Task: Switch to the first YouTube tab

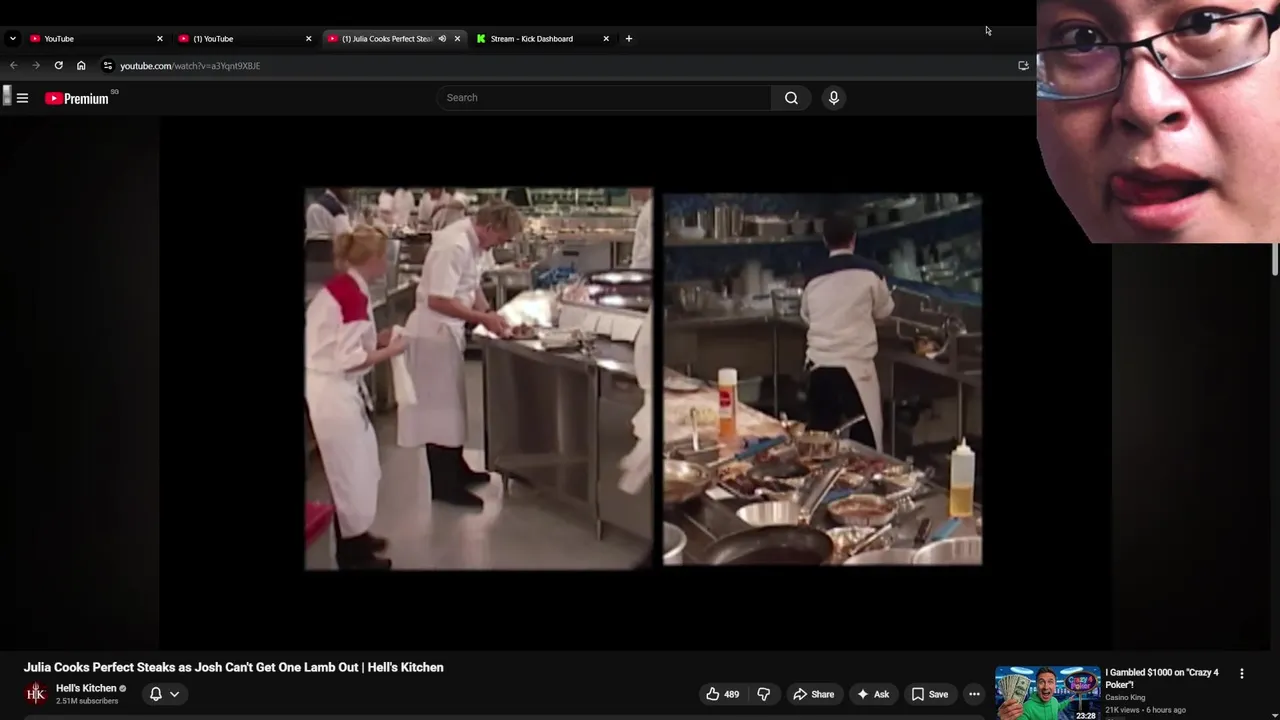Action: click(95, 38)
